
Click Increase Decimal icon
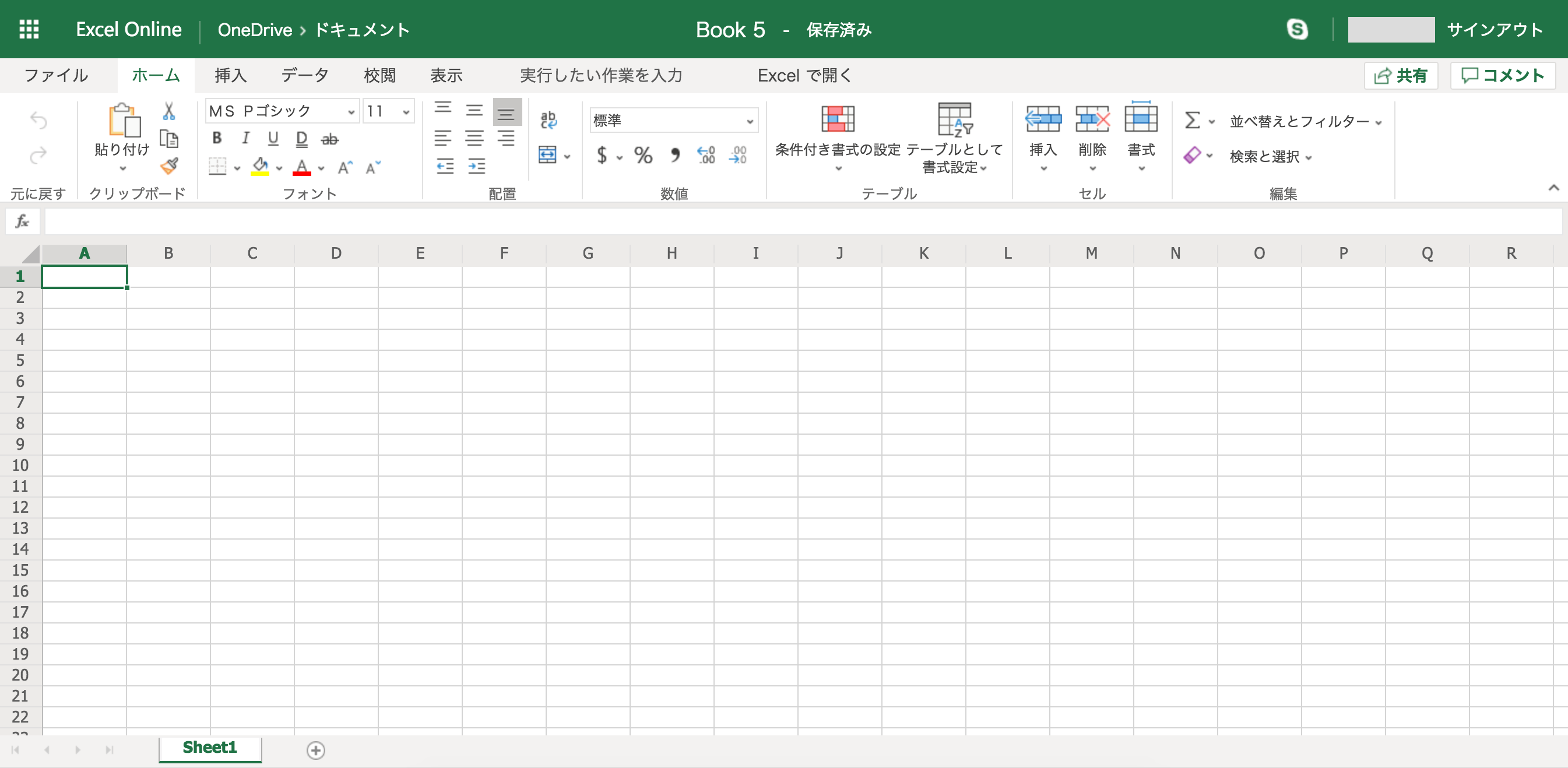pyautogui.click(x=706, y=155)
